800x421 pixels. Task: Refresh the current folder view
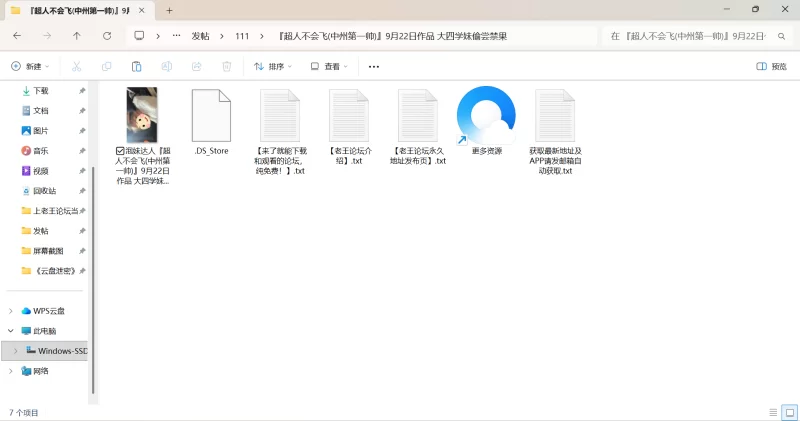(107, 35)
